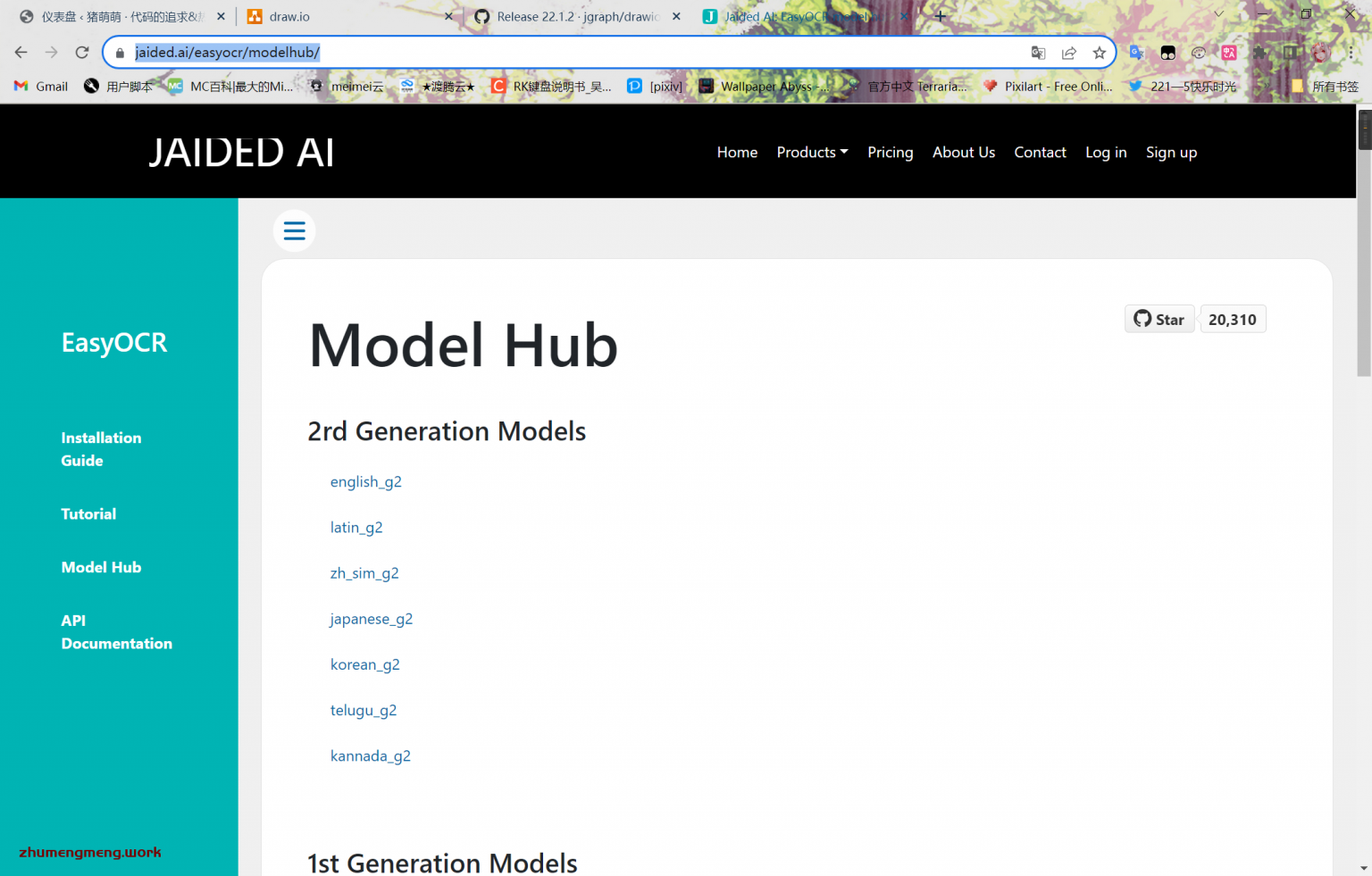Open Chrome three-dot menu
Viewport: 1372px width, 876px height.
click(x=1351, y=53)
